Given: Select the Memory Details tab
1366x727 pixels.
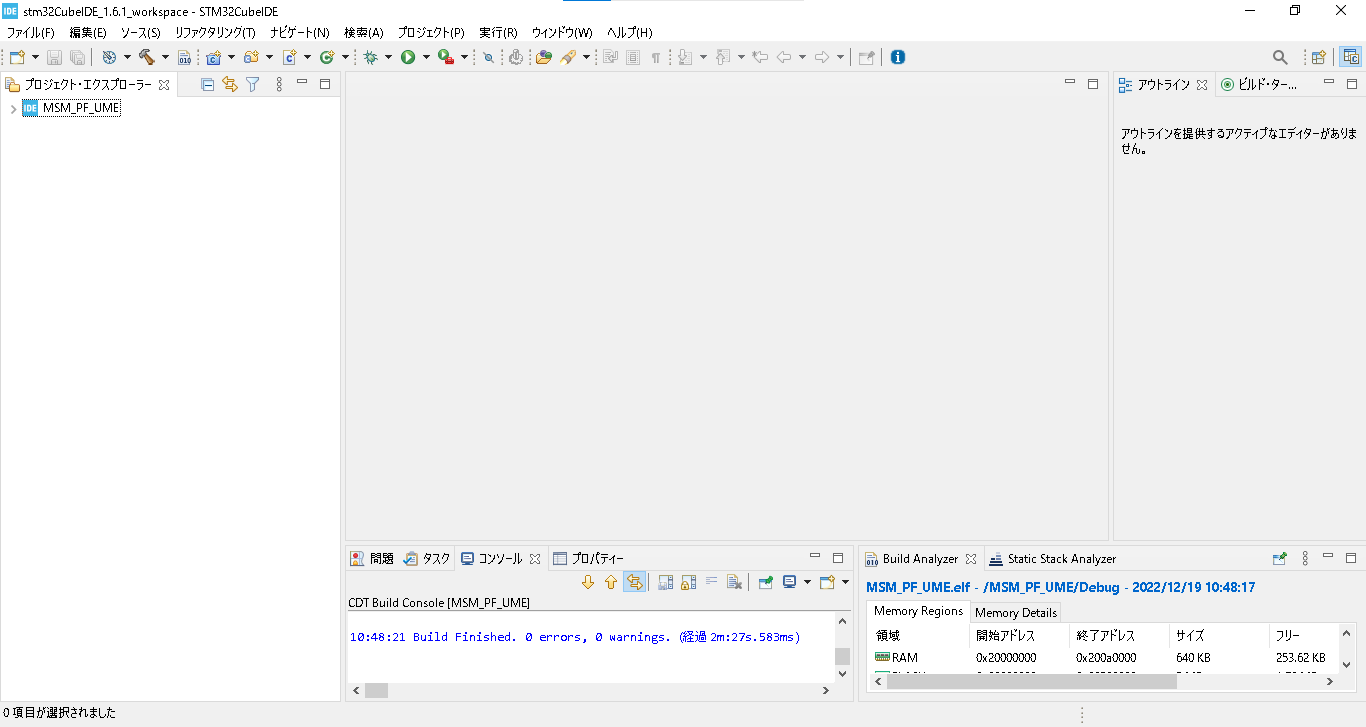Looking at the screenshot, I should tap(1015, 613).
